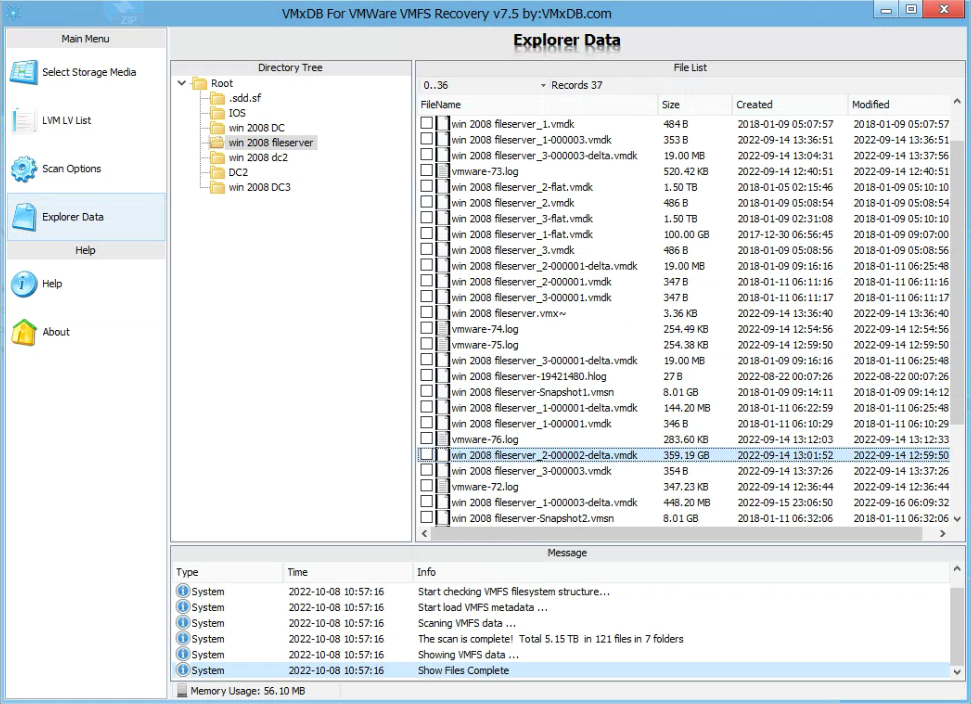Click the vmware-76.log file icon
Image resolution: width=971 pixels, height=704 pixels.
(442, 439)
